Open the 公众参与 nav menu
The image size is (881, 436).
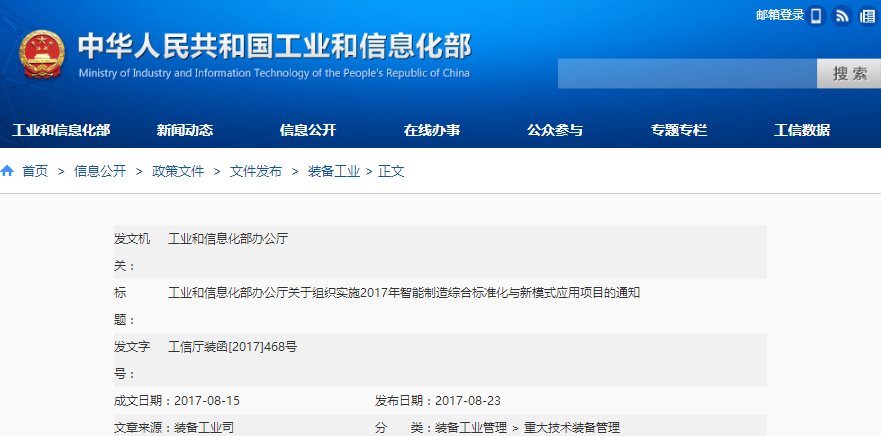tap(555, 130)
